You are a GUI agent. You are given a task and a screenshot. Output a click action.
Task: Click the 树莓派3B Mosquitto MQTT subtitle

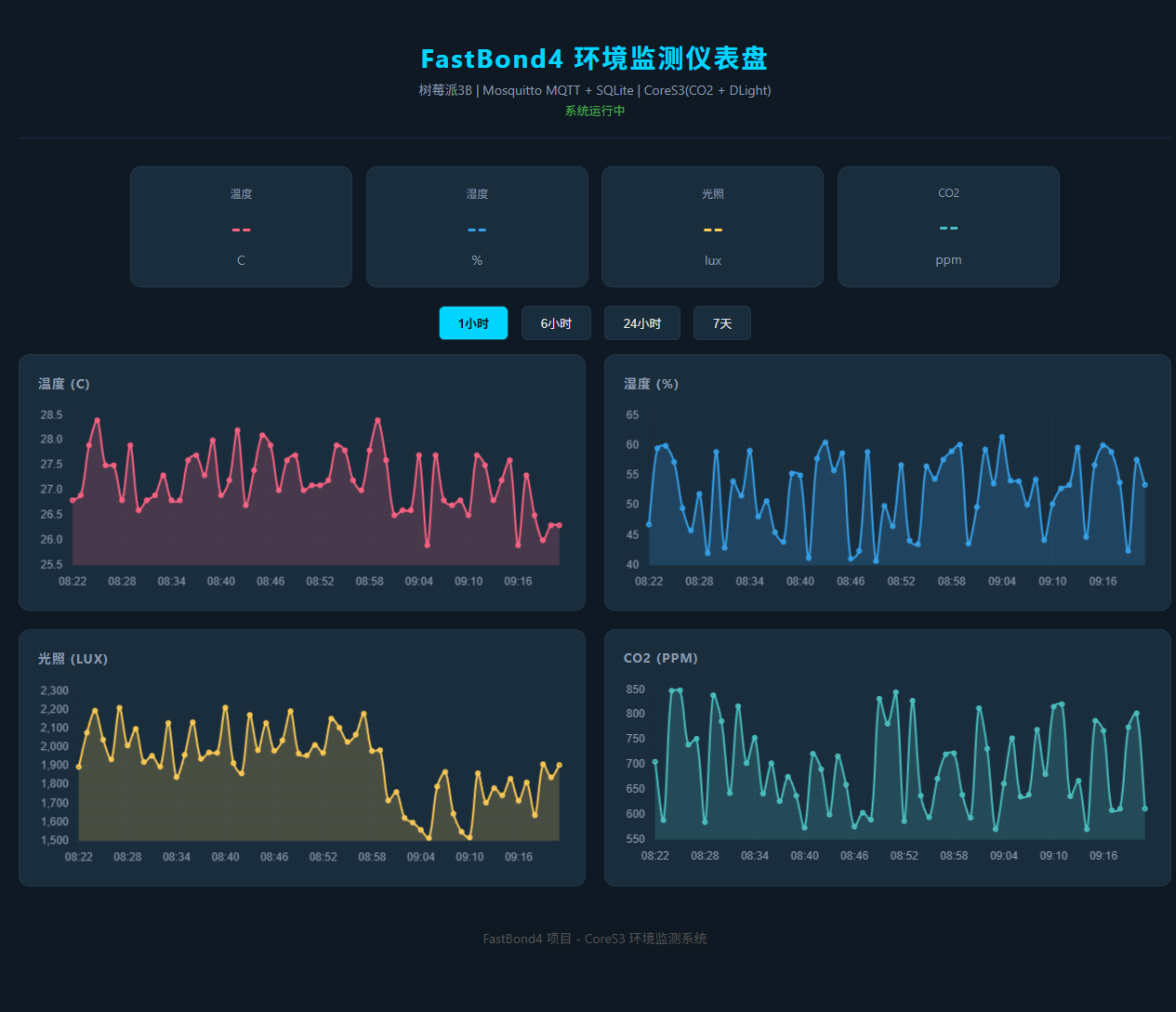(595, 90)
